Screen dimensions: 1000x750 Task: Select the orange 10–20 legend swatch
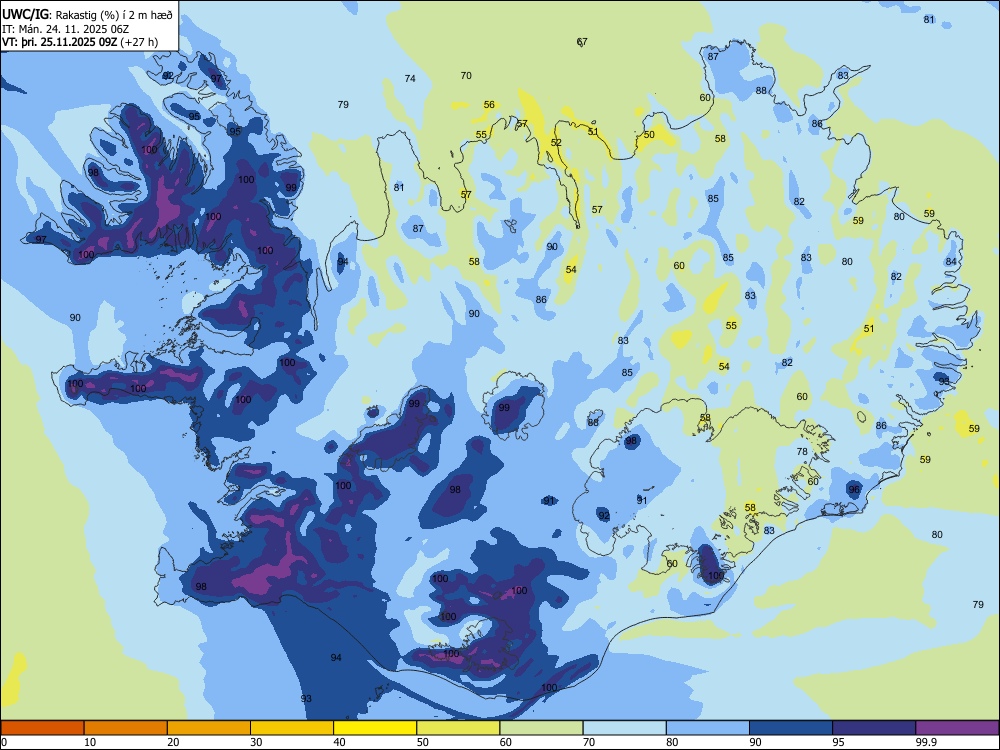pos(126,728)
